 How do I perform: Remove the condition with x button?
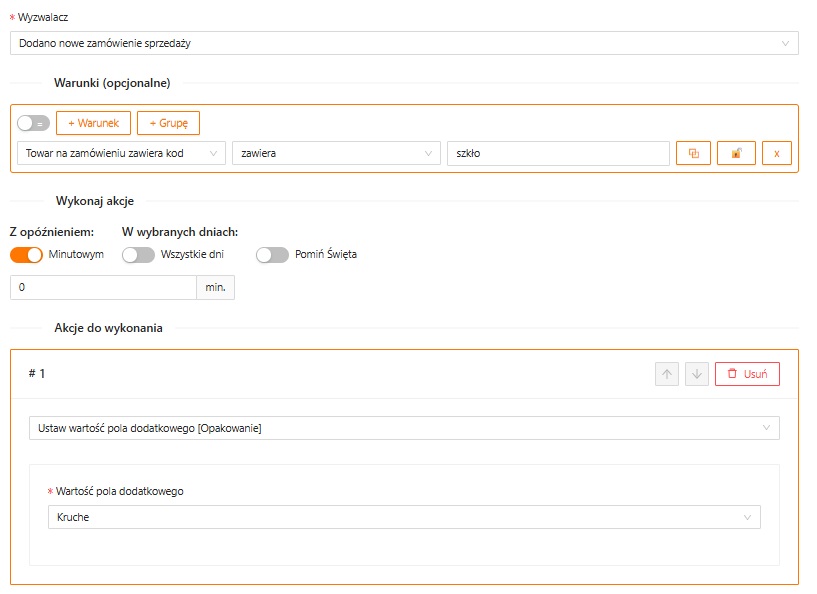tap(776, 153)
